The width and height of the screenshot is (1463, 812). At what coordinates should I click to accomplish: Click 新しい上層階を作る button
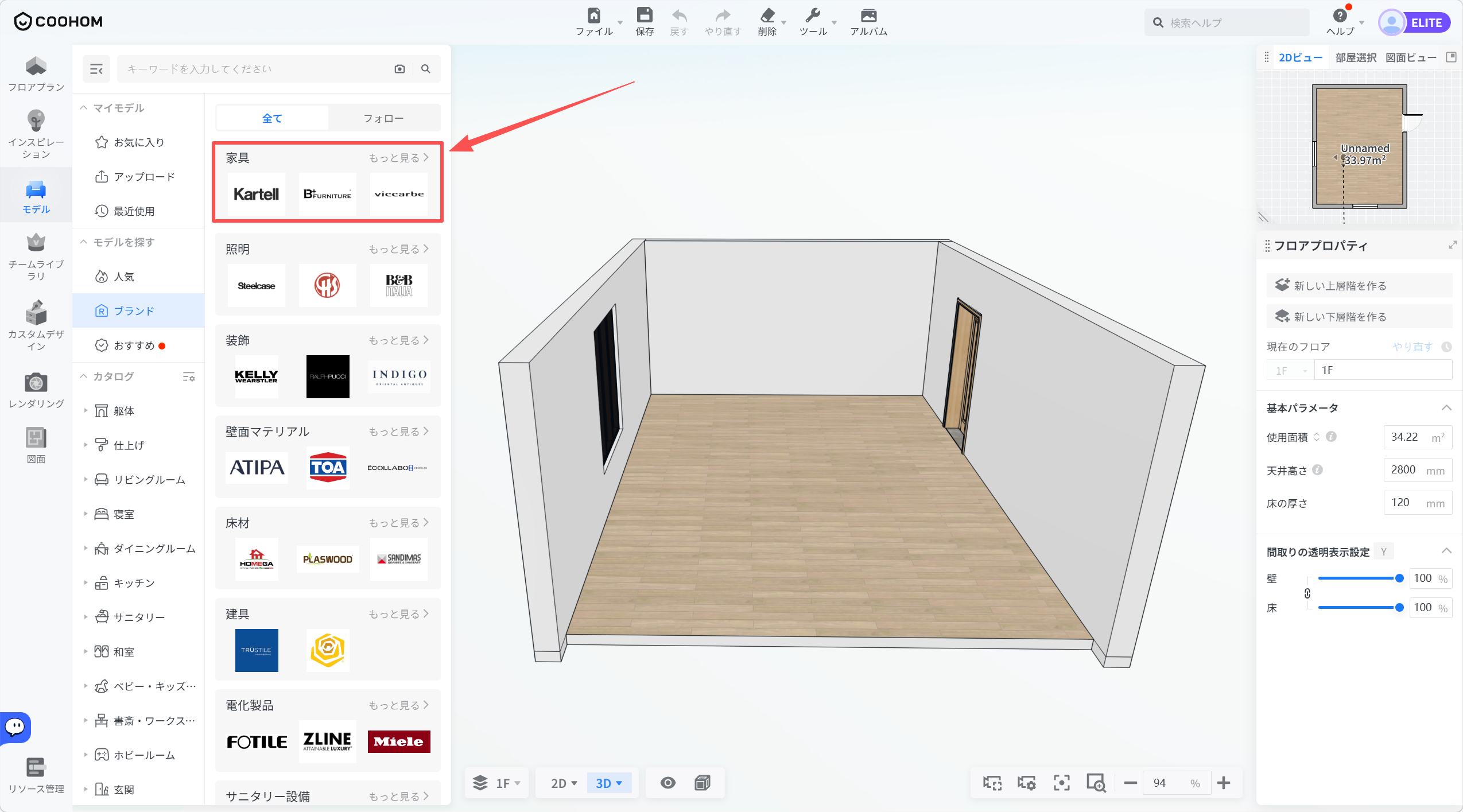[1359, 285]
